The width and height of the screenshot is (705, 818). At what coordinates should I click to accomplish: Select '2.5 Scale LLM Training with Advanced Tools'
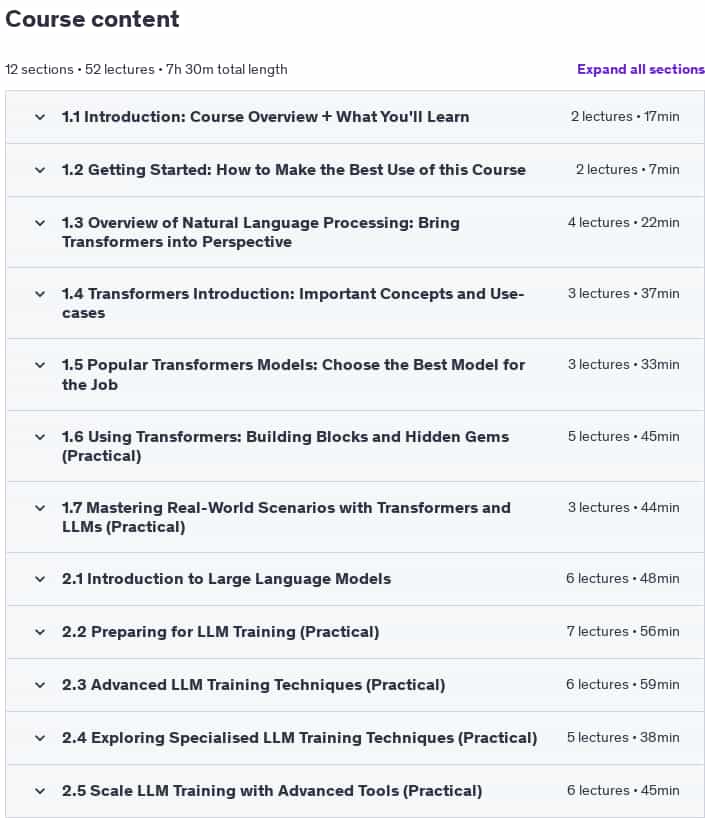(272, 791)
